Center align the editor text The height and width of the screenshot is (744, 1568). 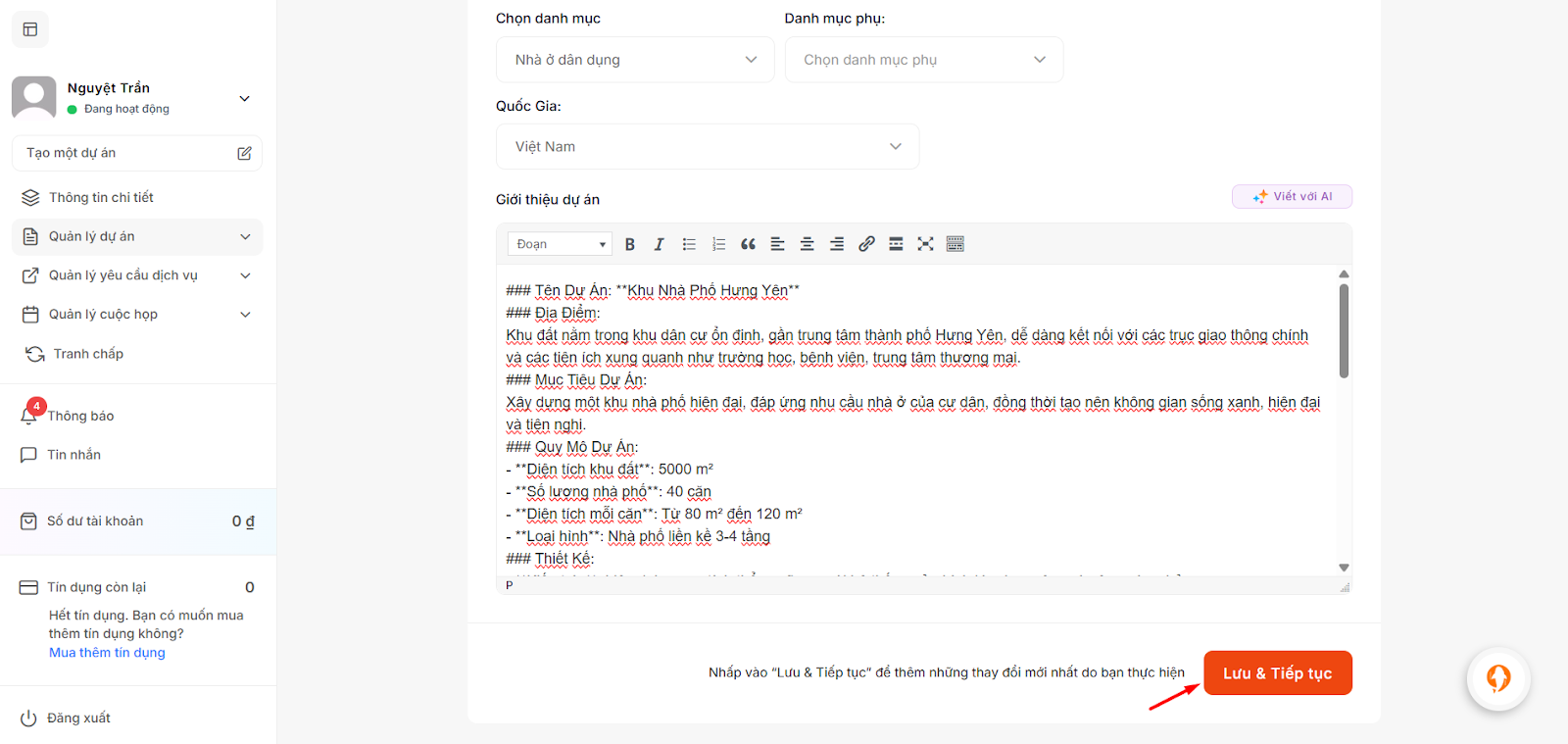(x=807, y=244)
